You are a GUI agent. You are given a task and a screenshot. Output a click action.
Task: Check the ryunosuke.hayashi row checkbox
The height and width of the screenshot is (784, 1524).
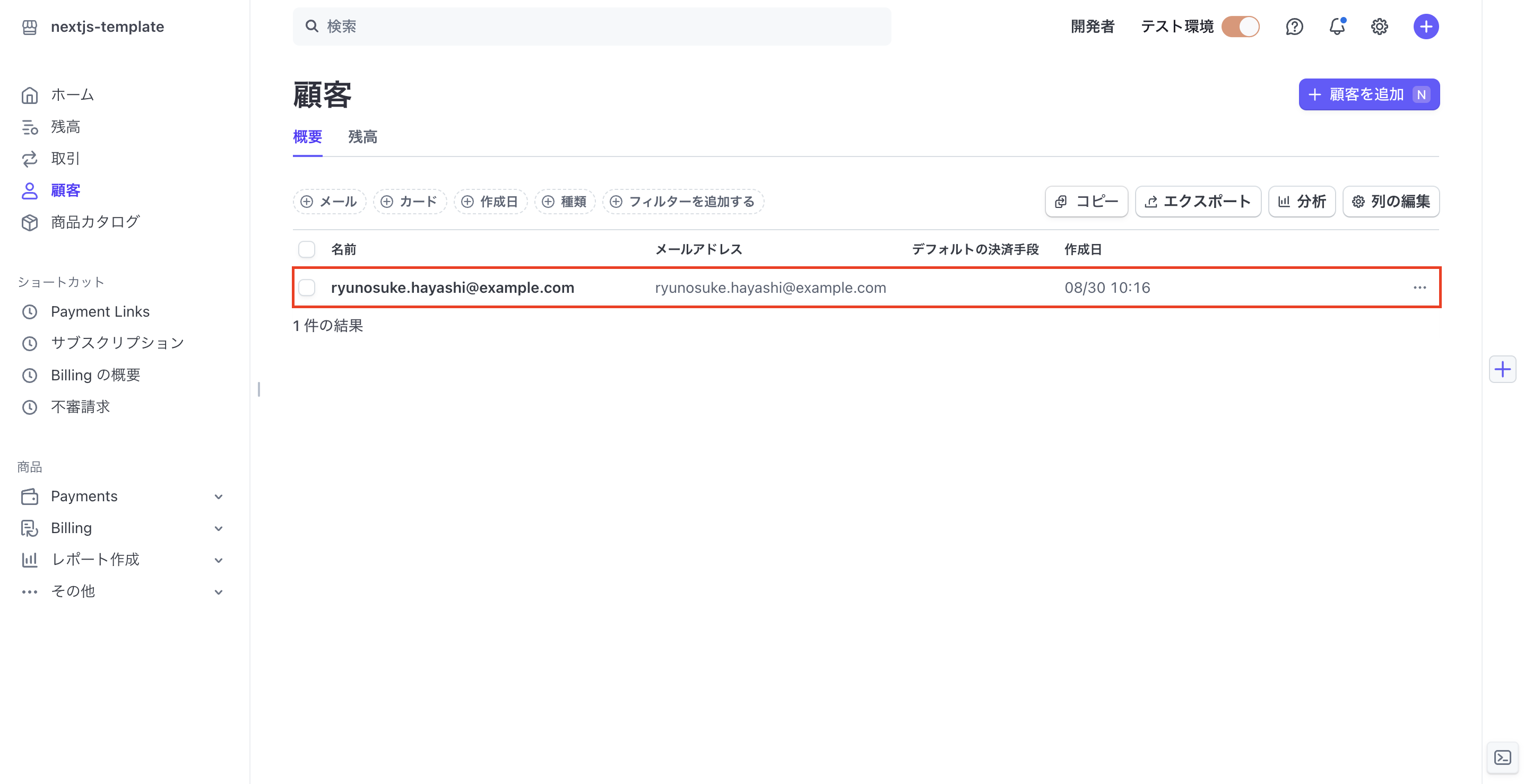[307, 288]
